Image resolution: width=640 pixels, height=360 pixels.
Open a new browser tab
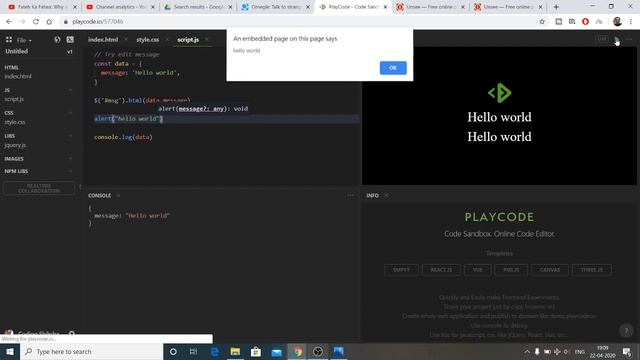(556, 7)
